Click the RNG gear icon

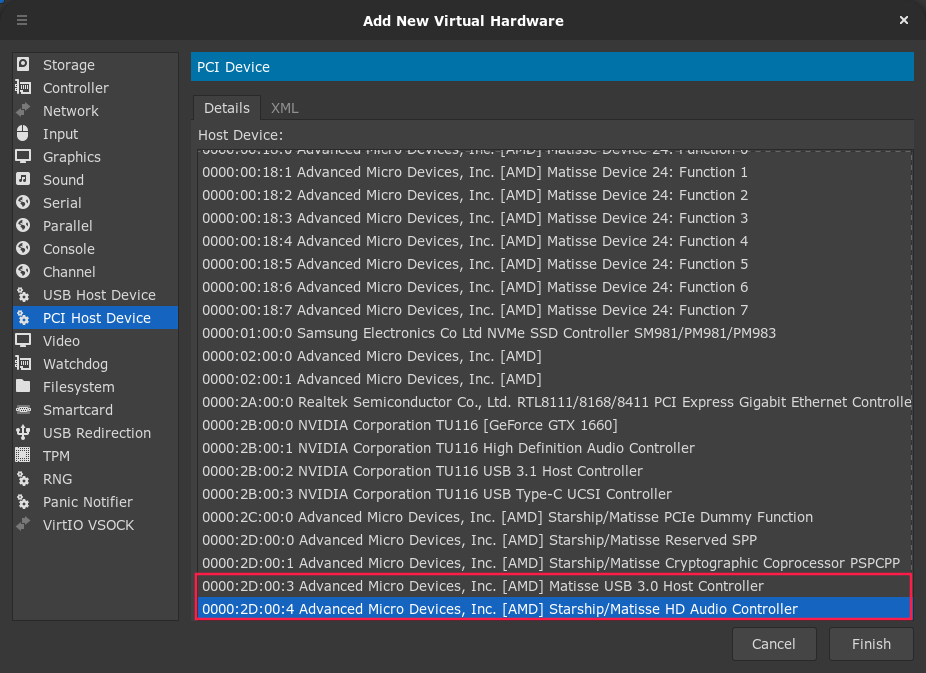click(x=23, y=479)
